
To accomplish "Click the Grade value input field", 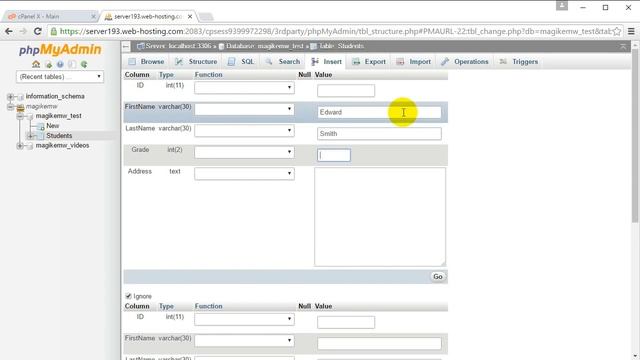I will click(334, 155).
